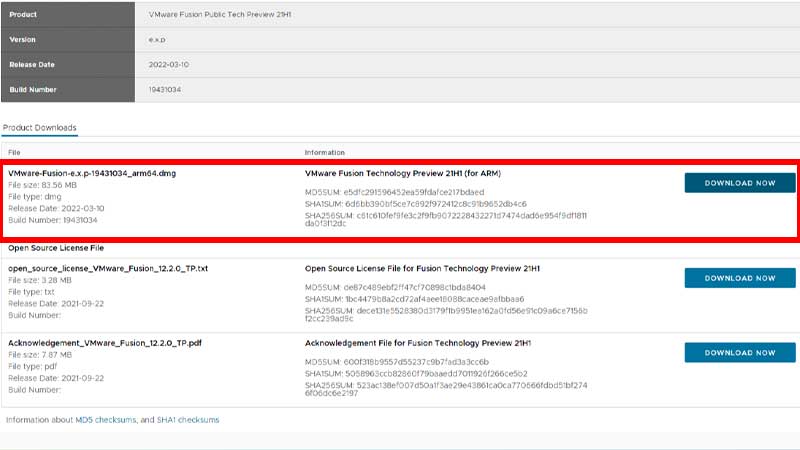Select the VMware-Fusion-e.x.p-19431034_arm64.dmg file name
800x450 pixels.
[x=92, y=173]
